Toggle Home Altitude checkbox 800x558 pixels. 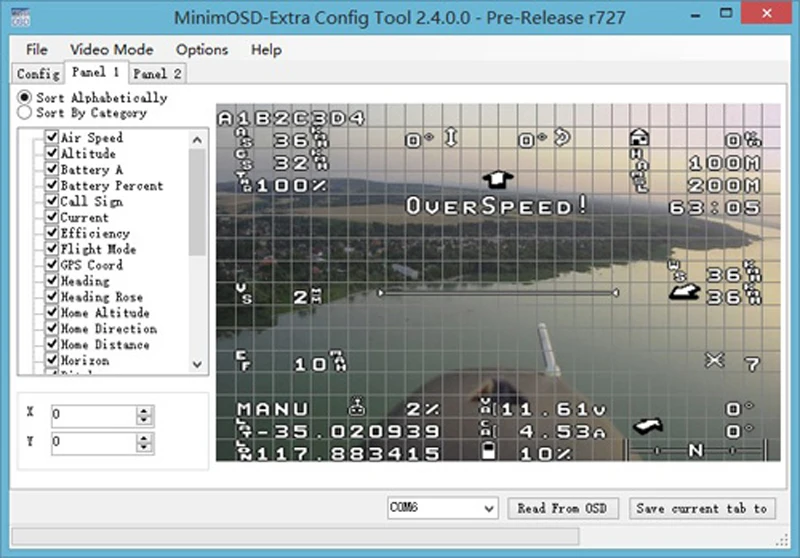coord(52,312)
